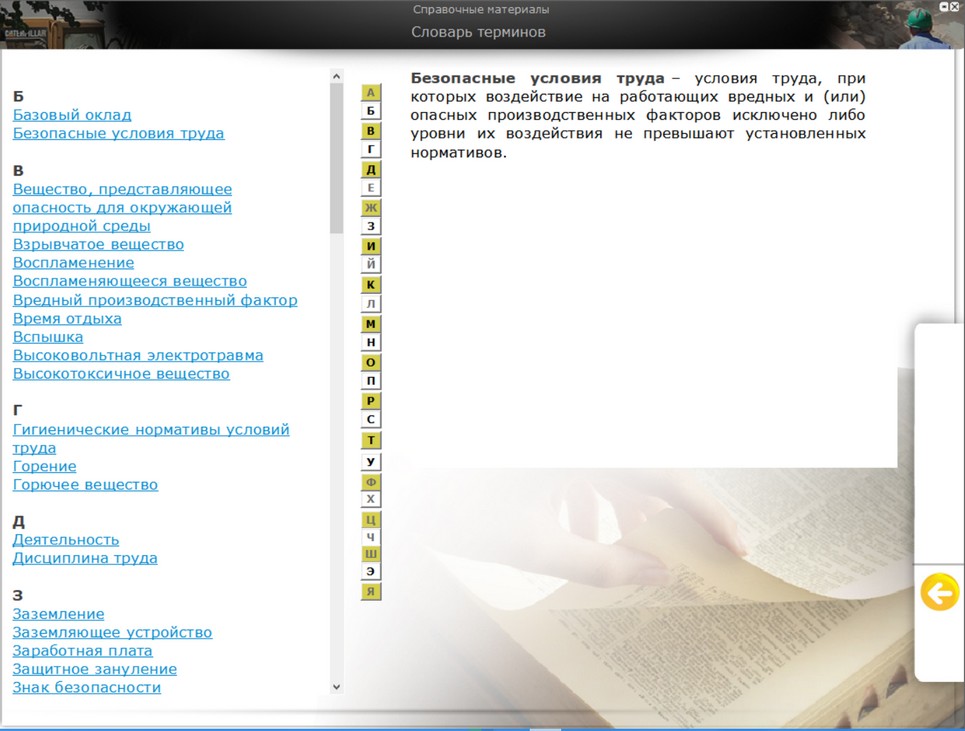Open the Знак безопасности entry
Image resolution: width=965 pixels, height=731 pixels.
click(86, 687)
